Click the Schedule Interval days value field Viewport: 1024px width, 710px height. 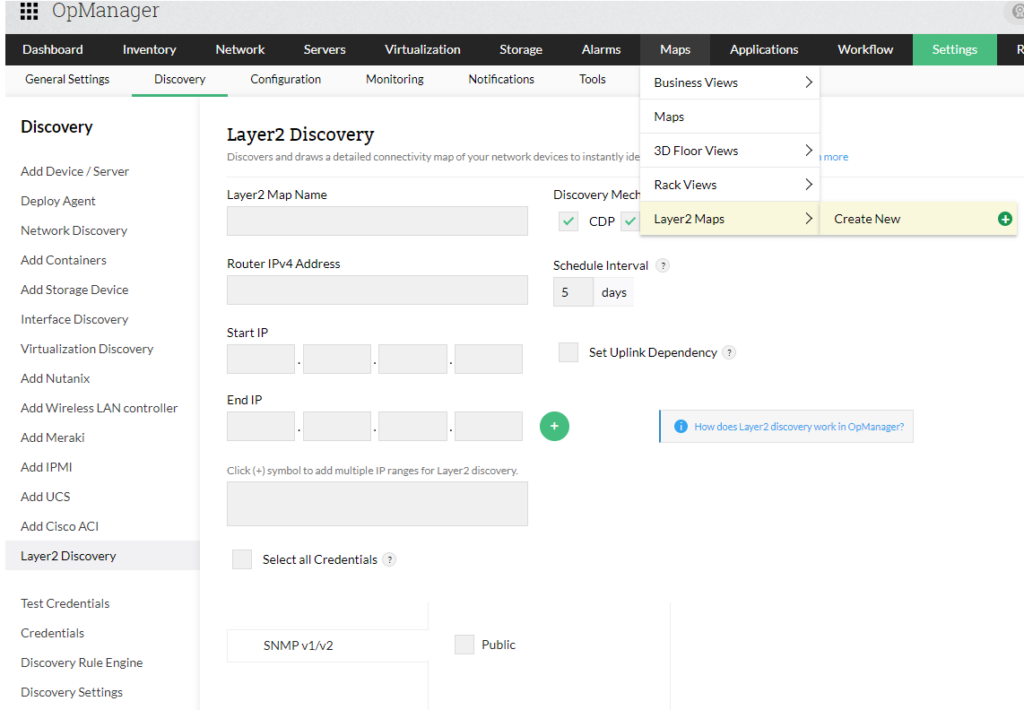coord(573,292)
